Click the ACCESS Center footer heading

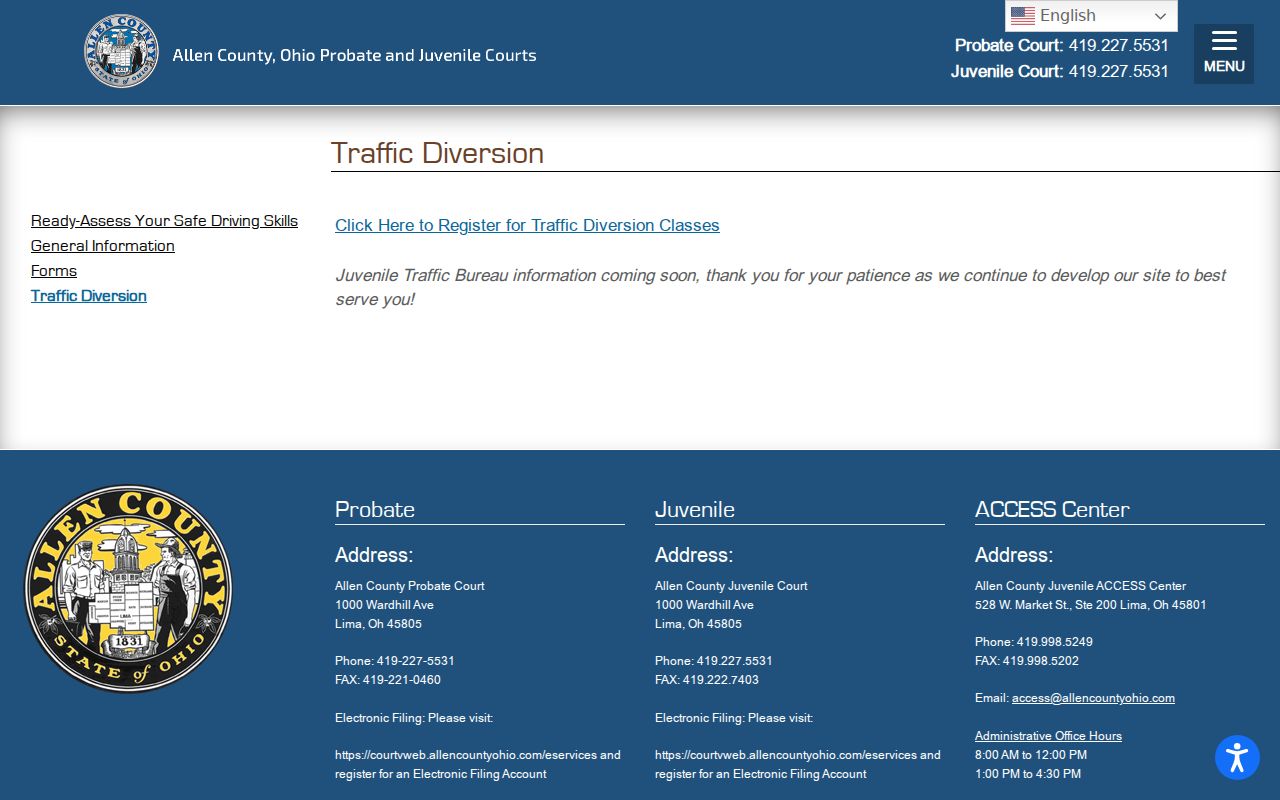pos(1052,509)
